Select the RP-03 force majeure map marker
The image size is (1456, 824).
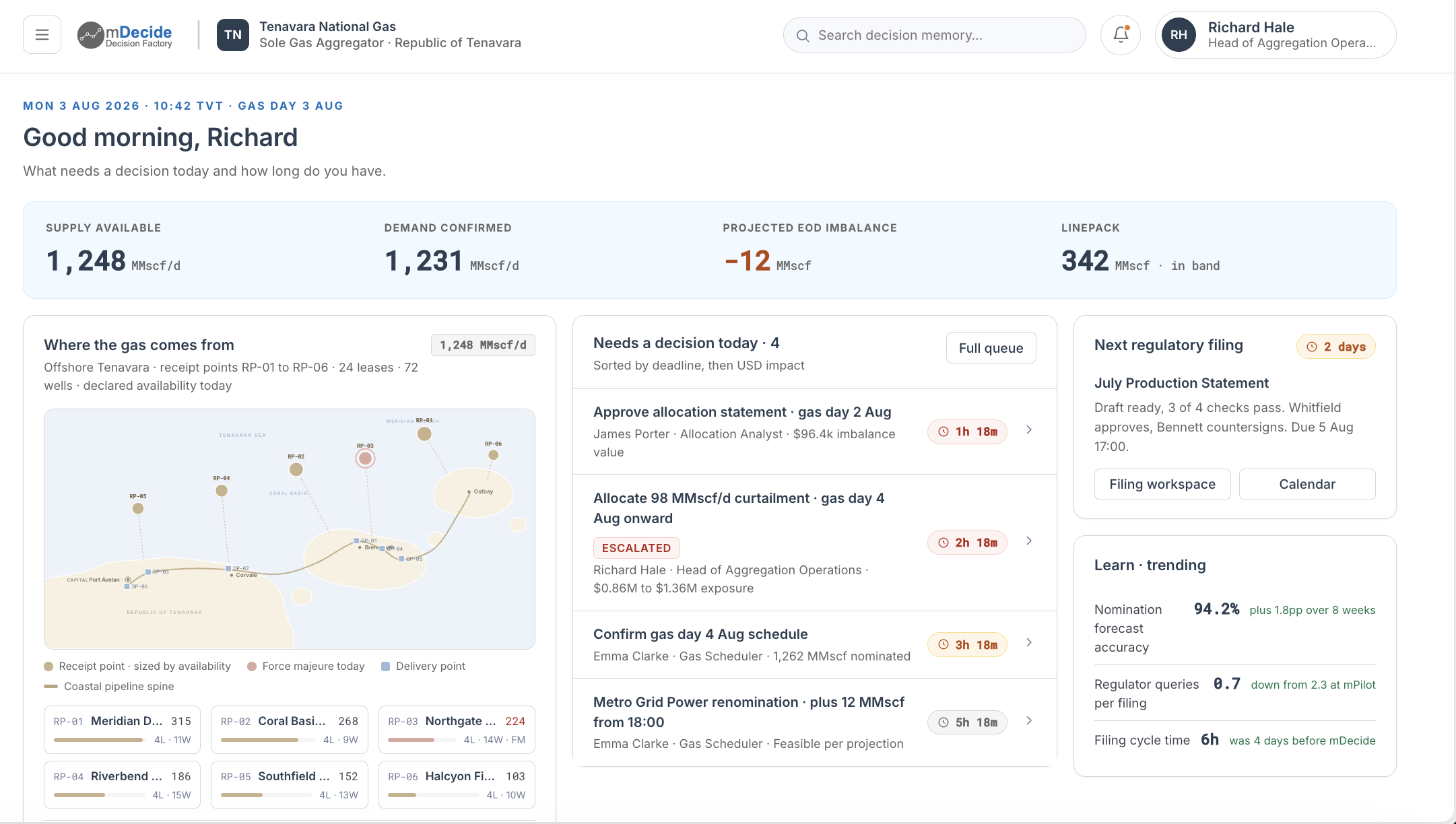[x=365, y=458]
